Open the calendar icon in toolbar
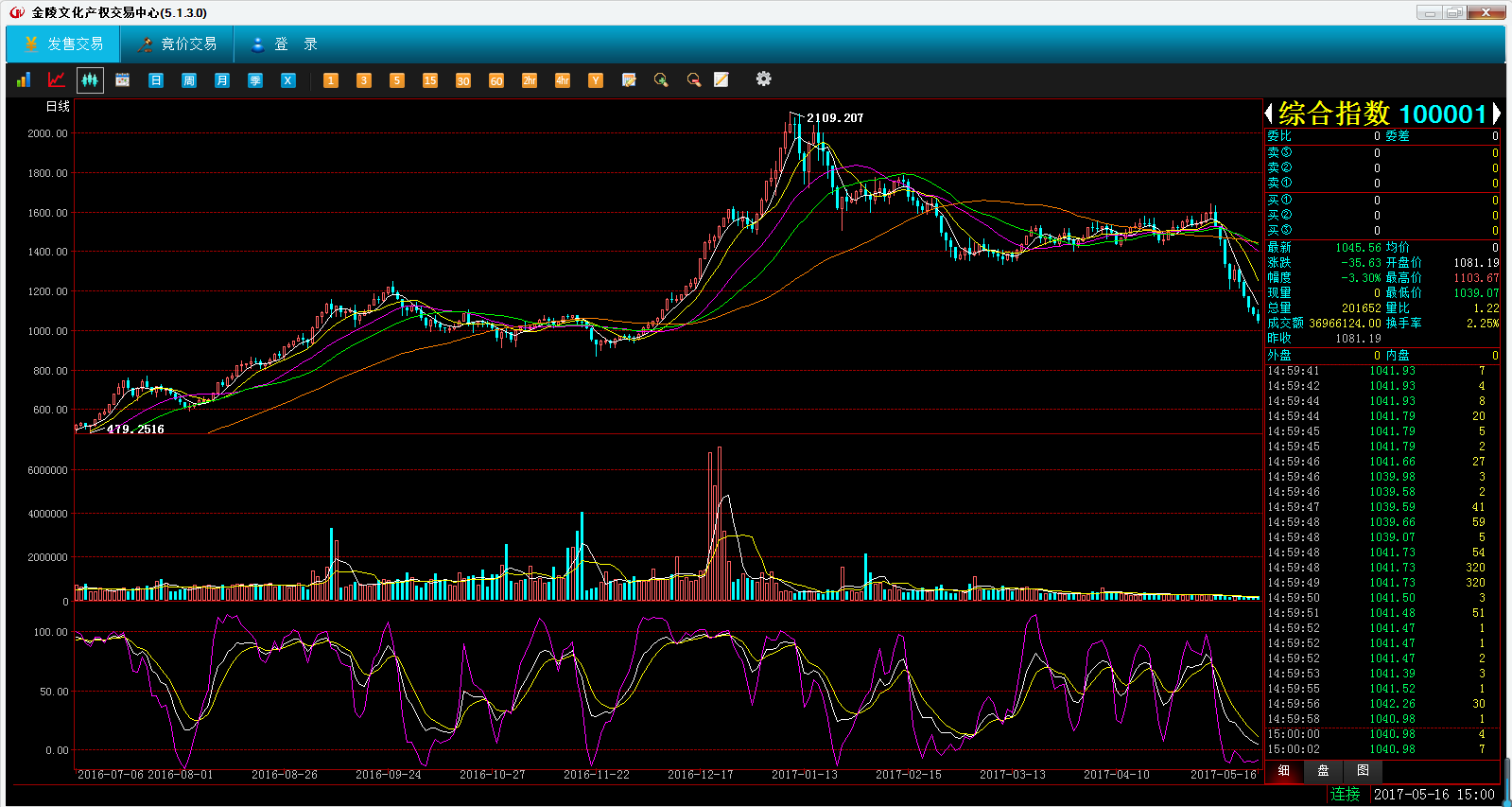 tap(123, 80)
